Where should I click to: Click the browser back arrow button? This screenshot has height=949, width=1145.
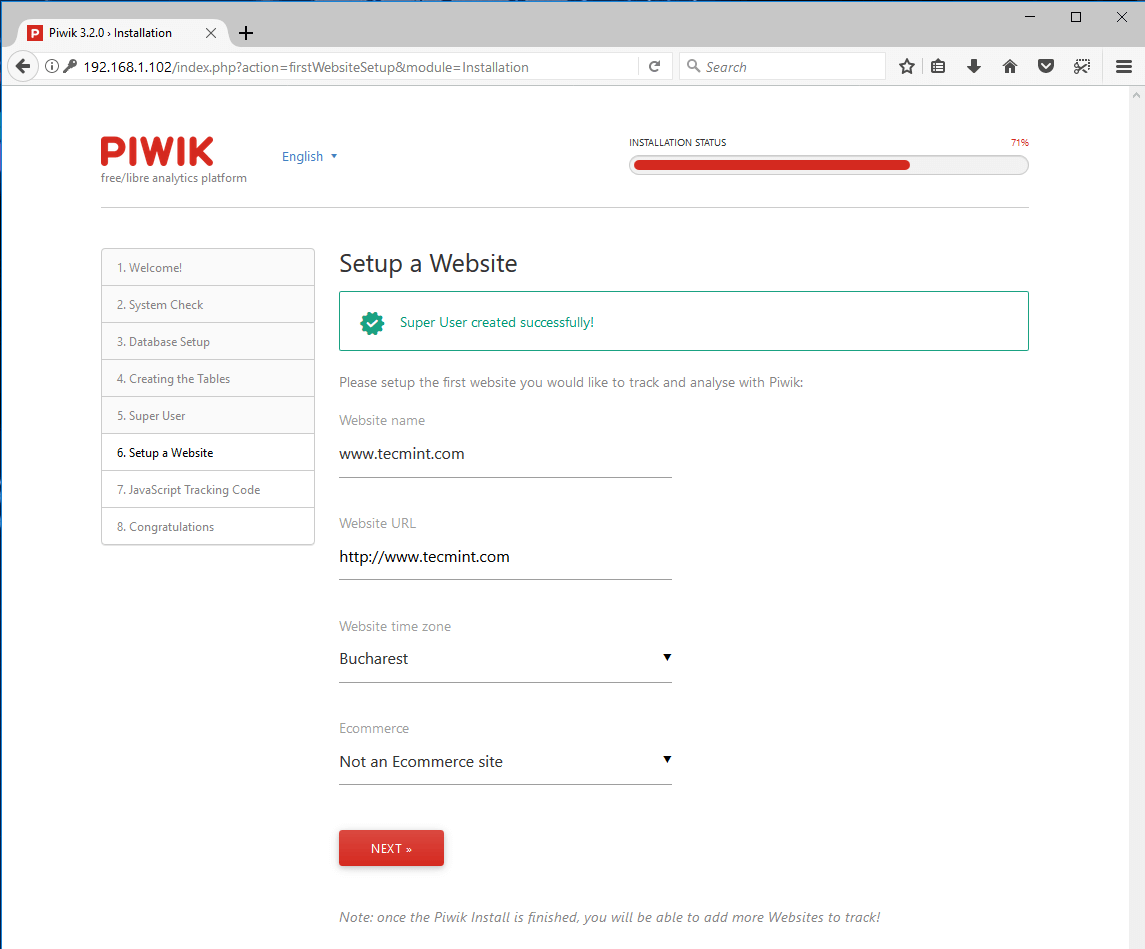(23, 66)
